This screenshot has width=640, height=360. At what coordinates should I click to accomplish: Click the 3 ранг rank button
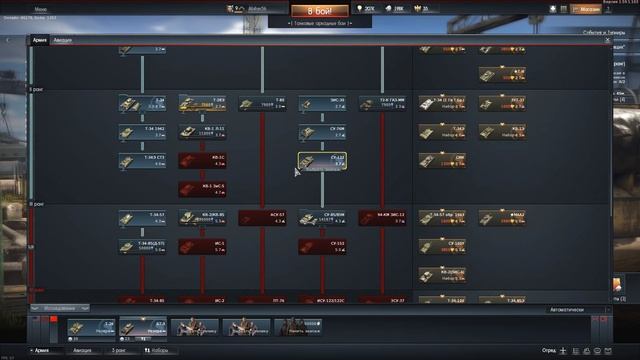point(120,350)
